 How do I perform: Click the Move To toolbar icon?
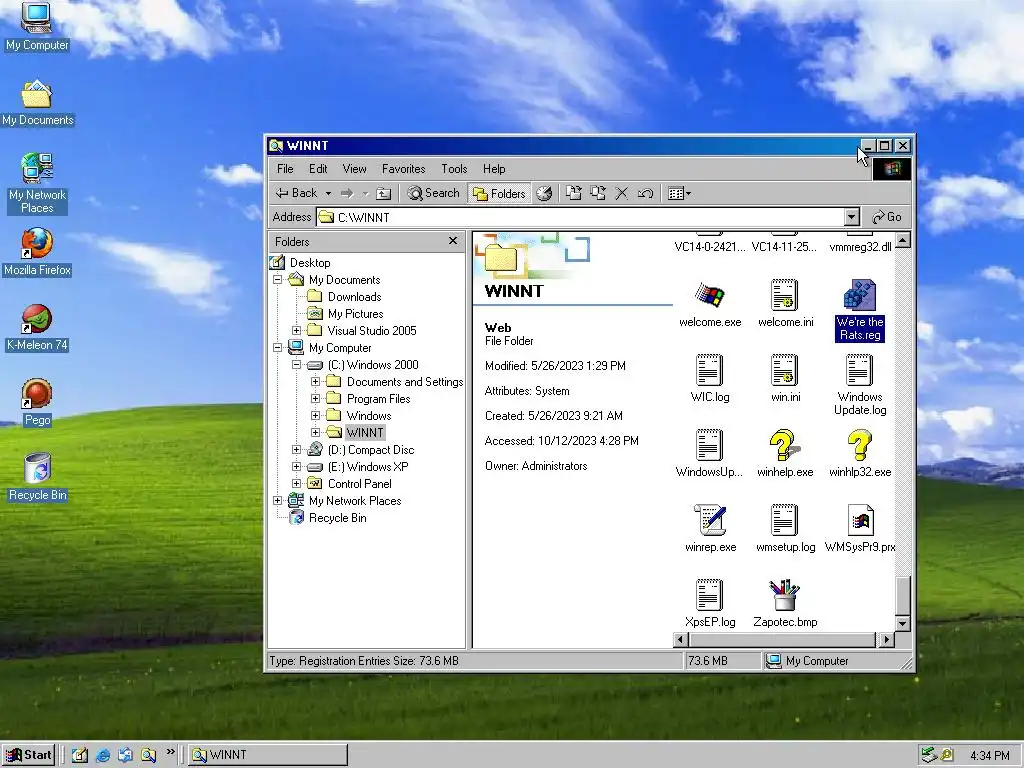click(x=573, y=193)
